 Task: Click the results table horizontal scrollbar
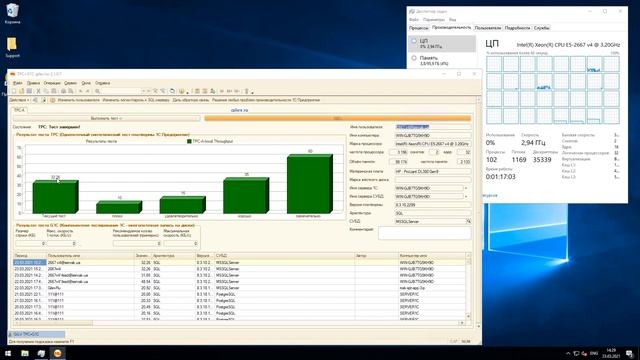click(239, 323)
